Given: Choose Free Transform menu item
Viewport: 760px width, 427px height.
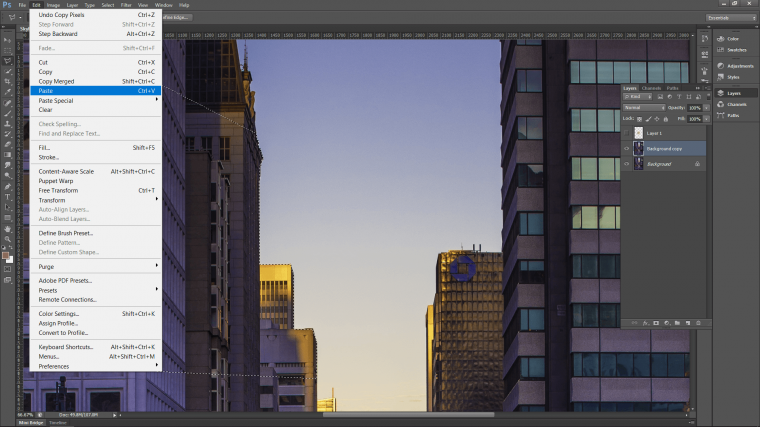Looking at the screenshot, I should click(95, 190).
